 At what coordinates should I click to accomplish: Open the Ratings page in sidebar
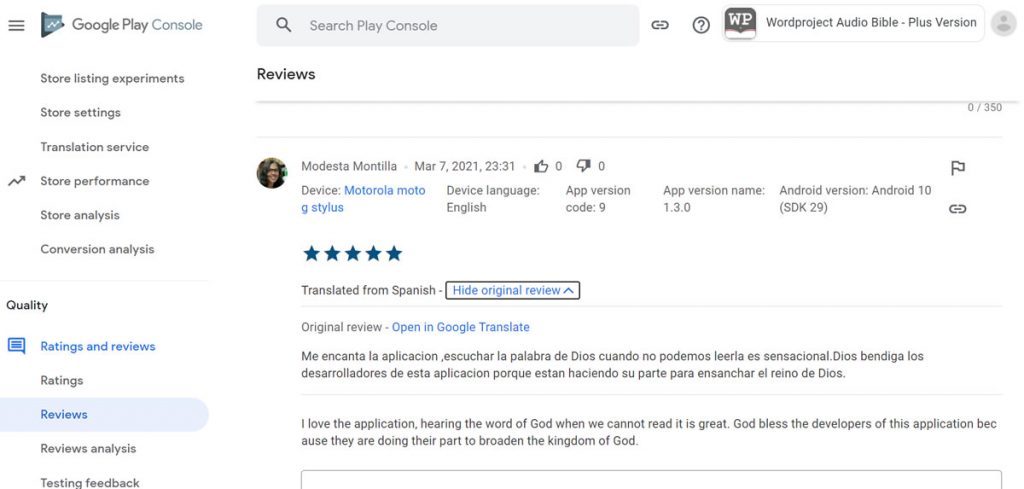click(x=61, y=380)
